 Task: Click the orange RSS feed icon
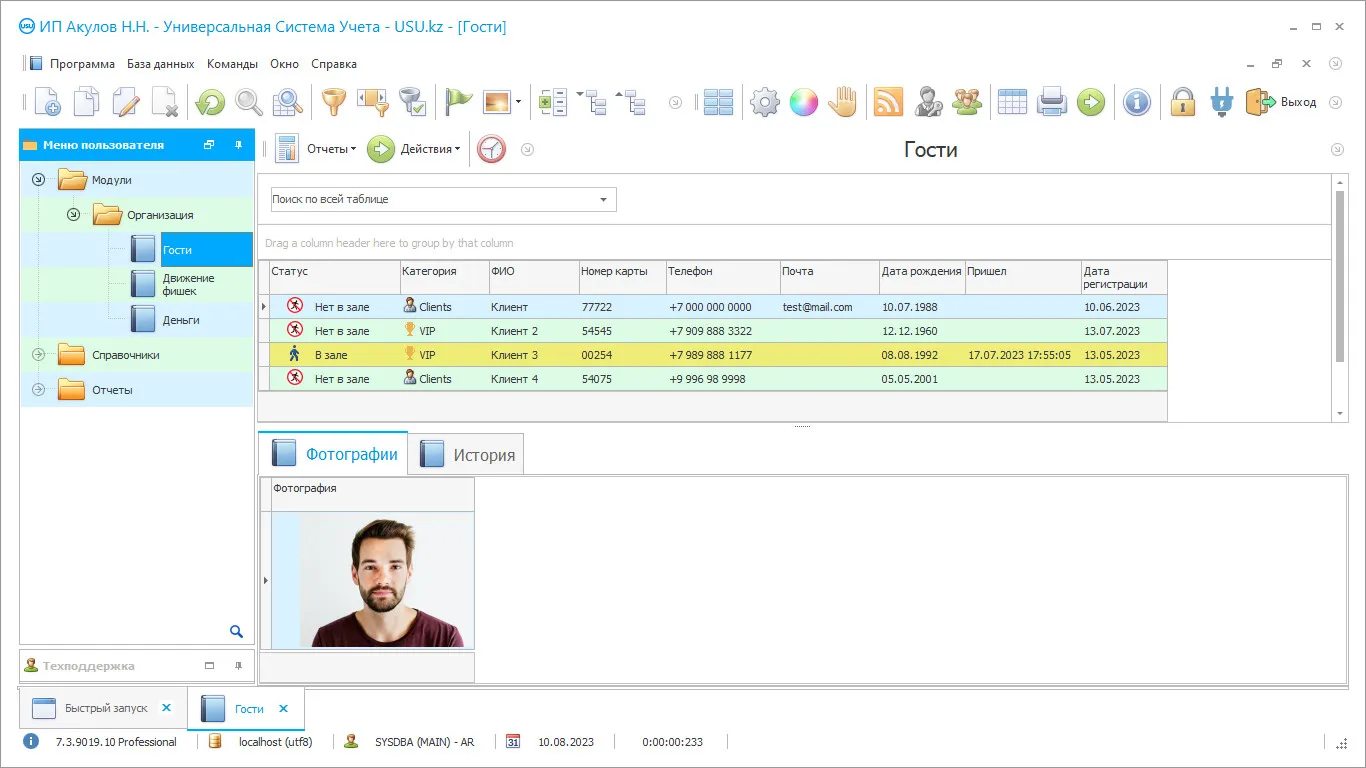[x=888, y=102]
